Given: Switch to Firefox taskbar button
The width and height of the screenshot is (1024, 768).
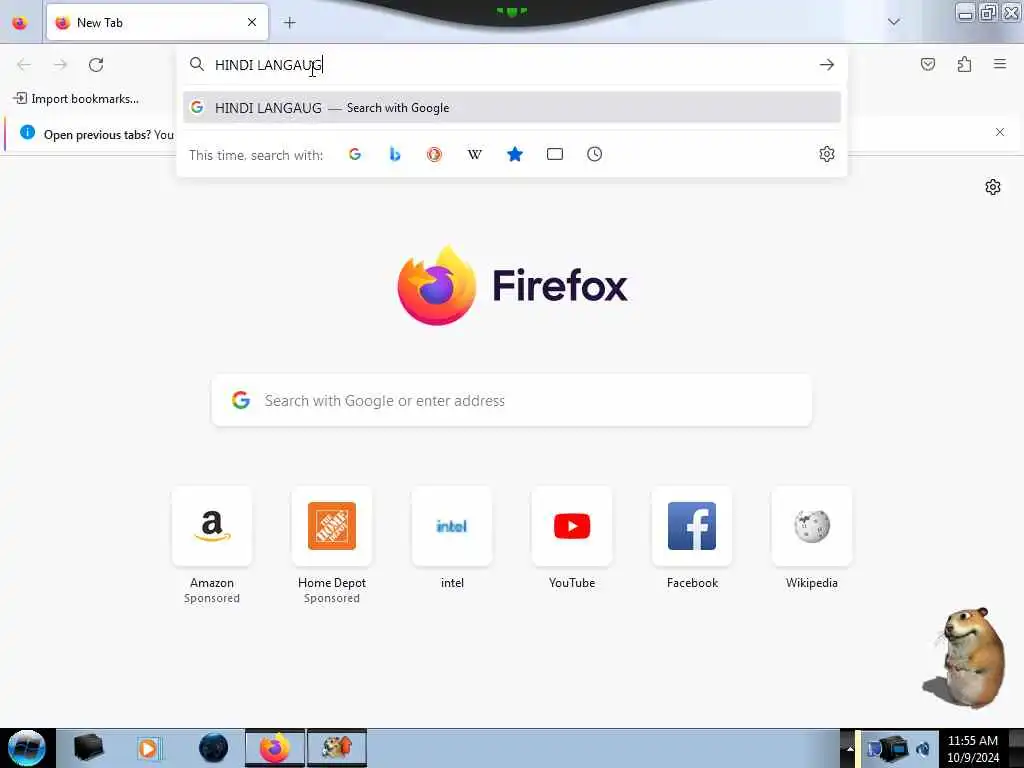Looking at the screenshot, I should tap(275, 748).
